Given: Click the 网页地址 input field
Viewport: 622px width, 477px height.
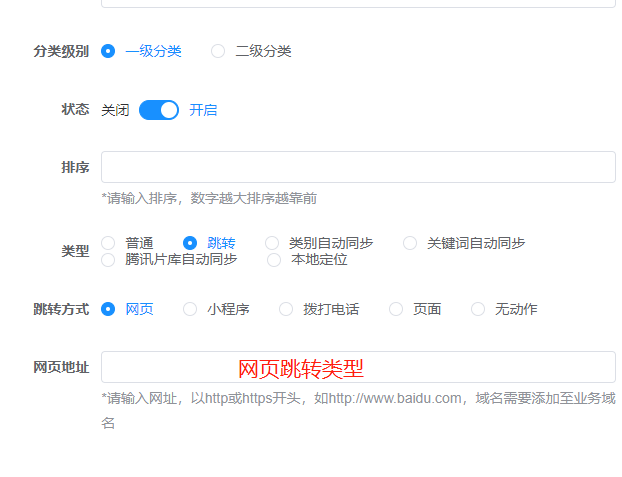Looking at the screenshot, I should tap(358, 367).
